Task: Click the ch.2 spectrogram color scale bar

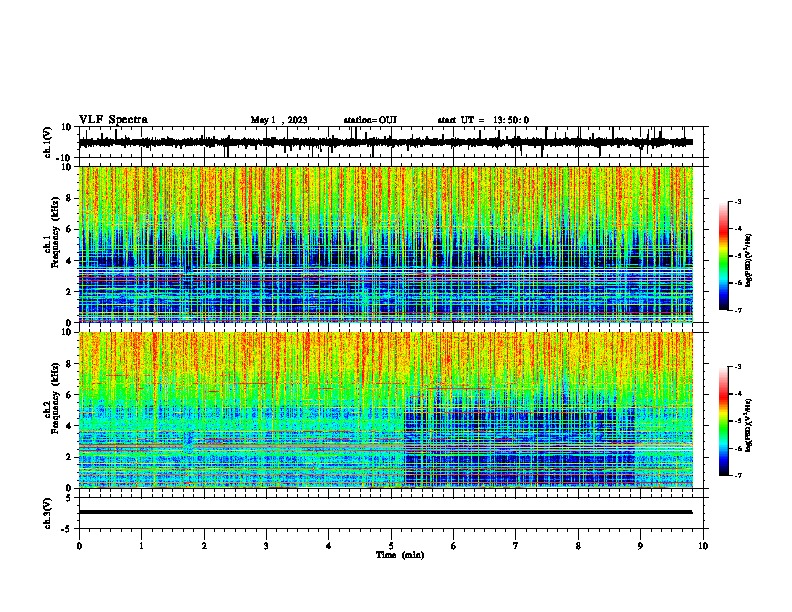Action: [x=724, y=421]
